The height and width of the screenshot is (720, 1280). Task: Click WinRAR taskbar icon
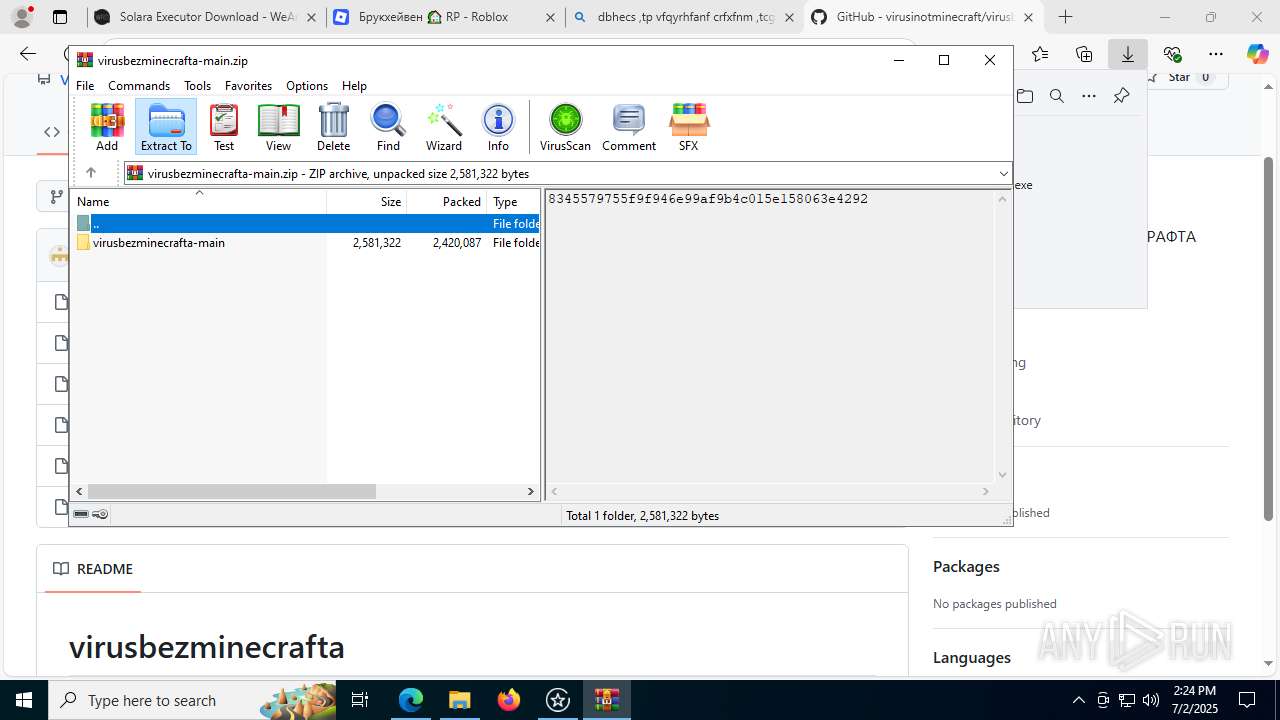pyautogui.click(x=606, y=700)
